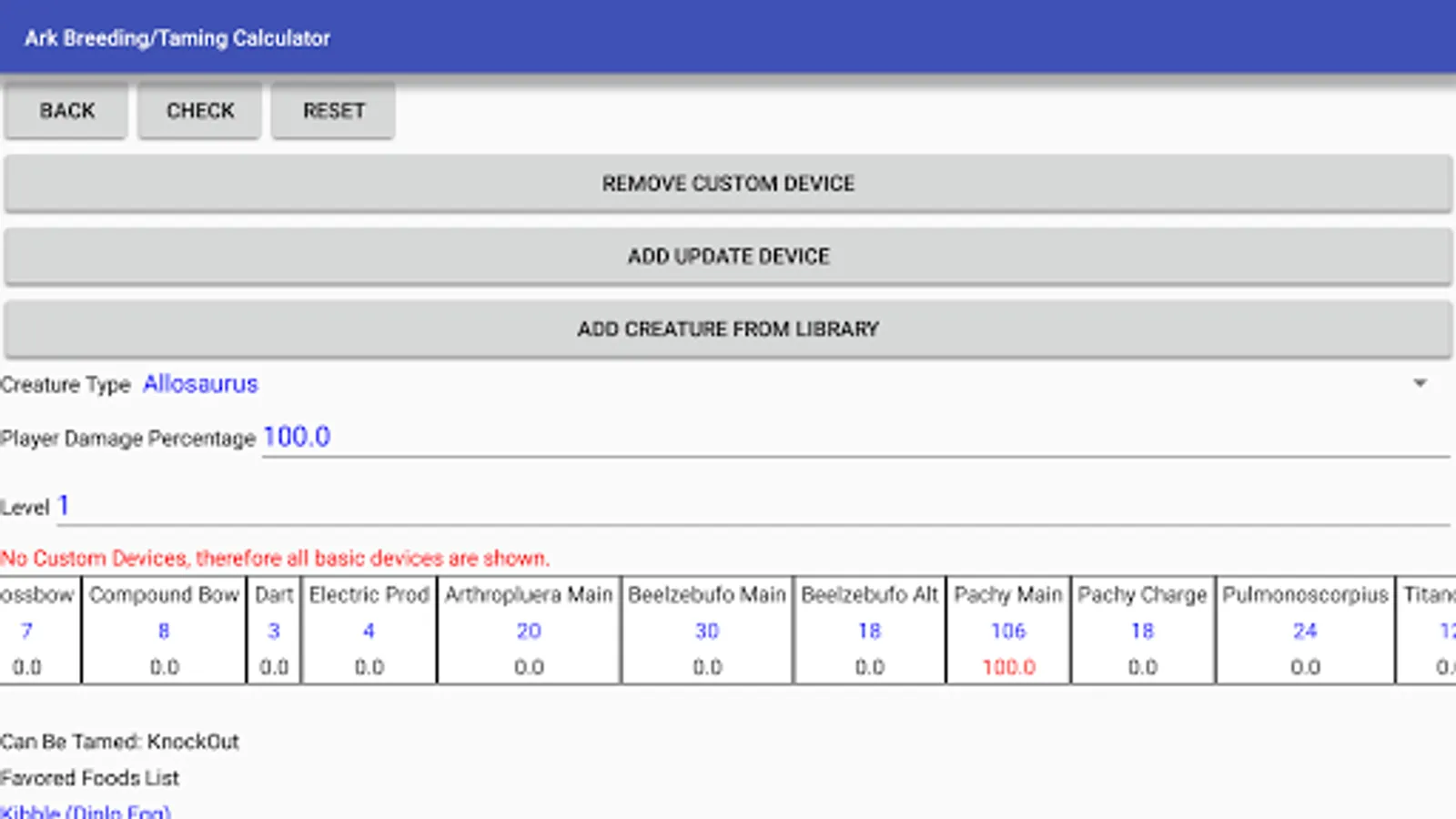
Task: Click the CHECK button
Action: (x=200, y=111)
